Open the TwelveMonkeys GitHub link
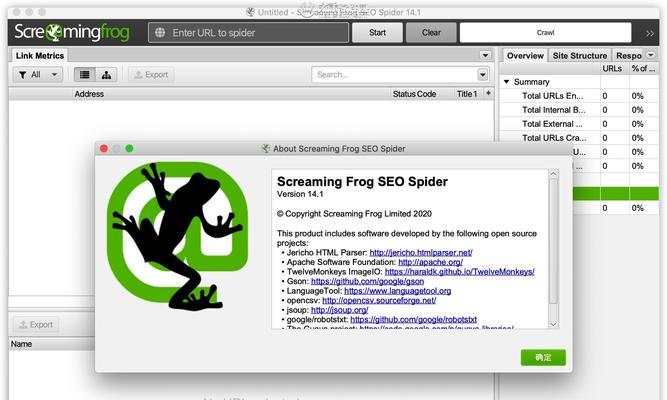This screenshot has width=667, height=400. coord(459,271)
